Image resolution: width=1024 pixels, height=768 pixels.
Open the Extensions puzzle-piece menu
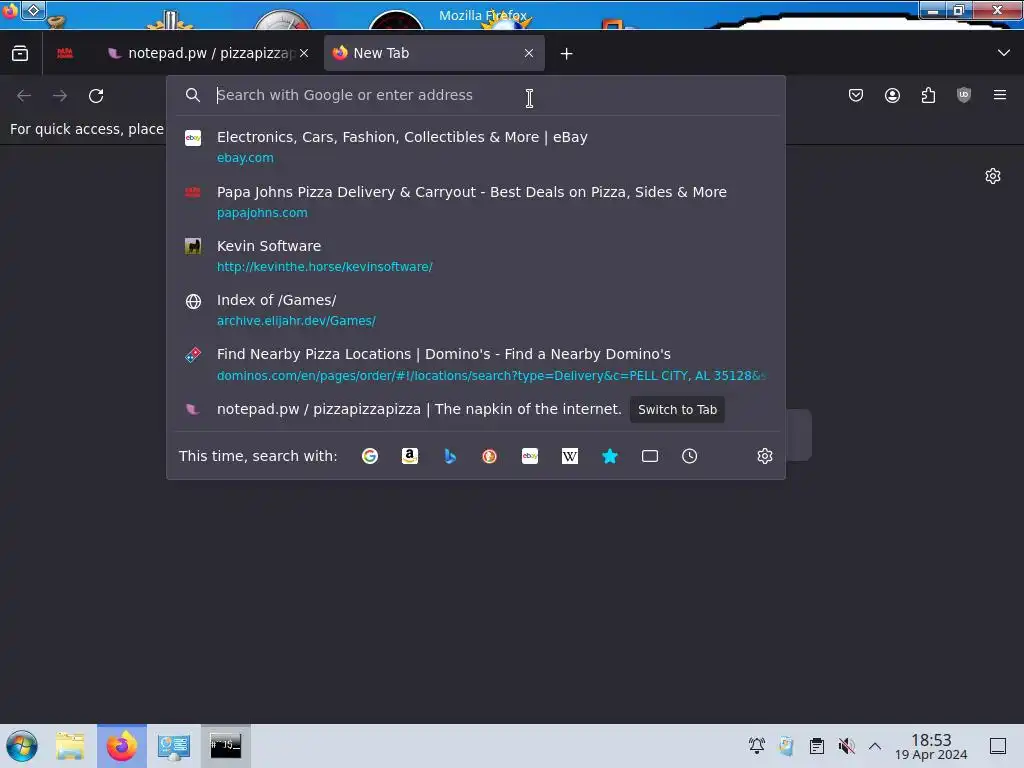click(x=928, y=95)
